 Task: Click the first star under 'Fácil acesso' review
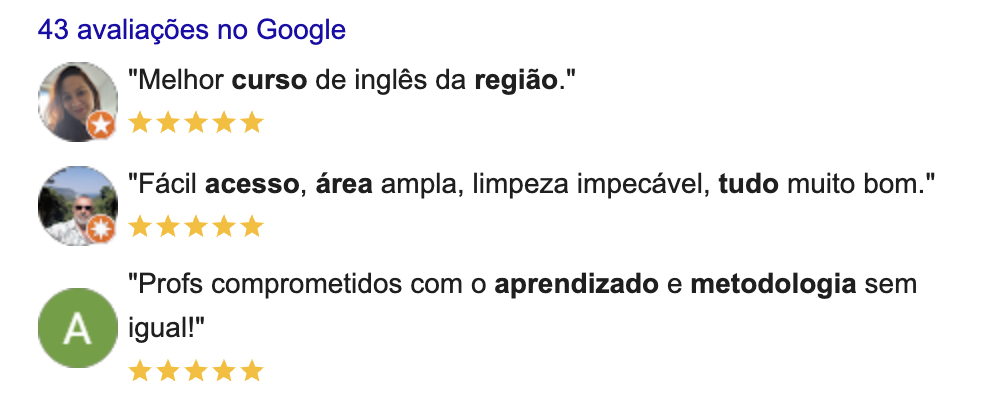pos(139,226)
